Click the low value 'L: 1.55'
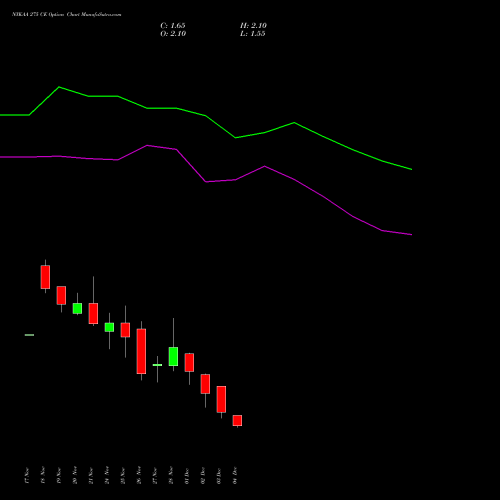500x500 pixels. (x=253, y=34)
